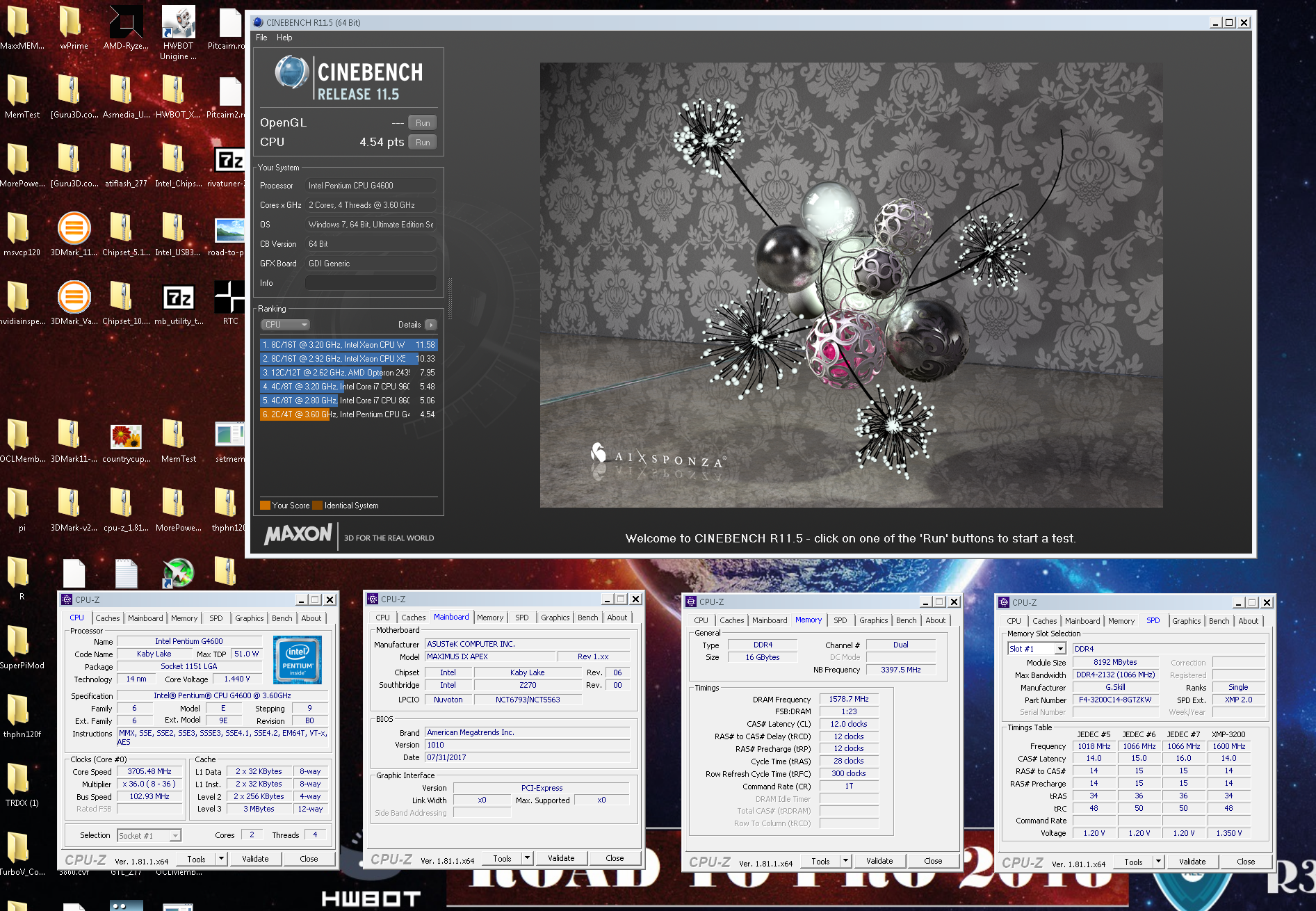Select ranking row 6 Pentium 4.54
1316x911 pixels.
(x=349, y=414)
